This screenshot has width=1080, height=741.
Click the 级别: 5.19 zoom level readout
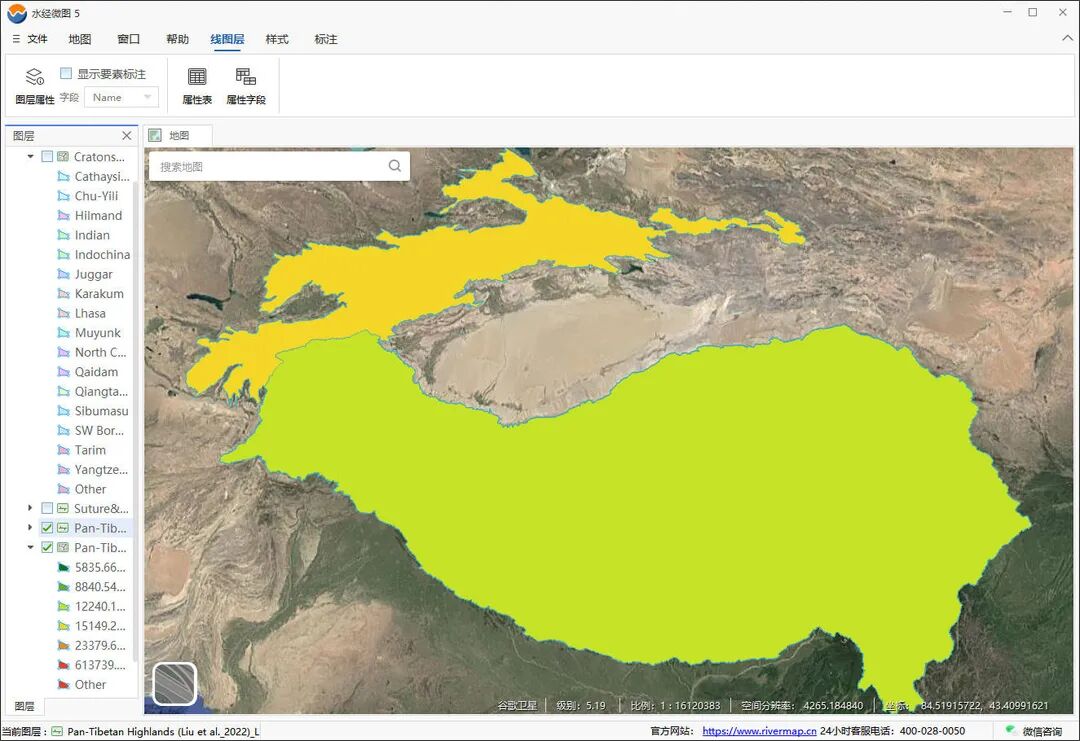581,705
